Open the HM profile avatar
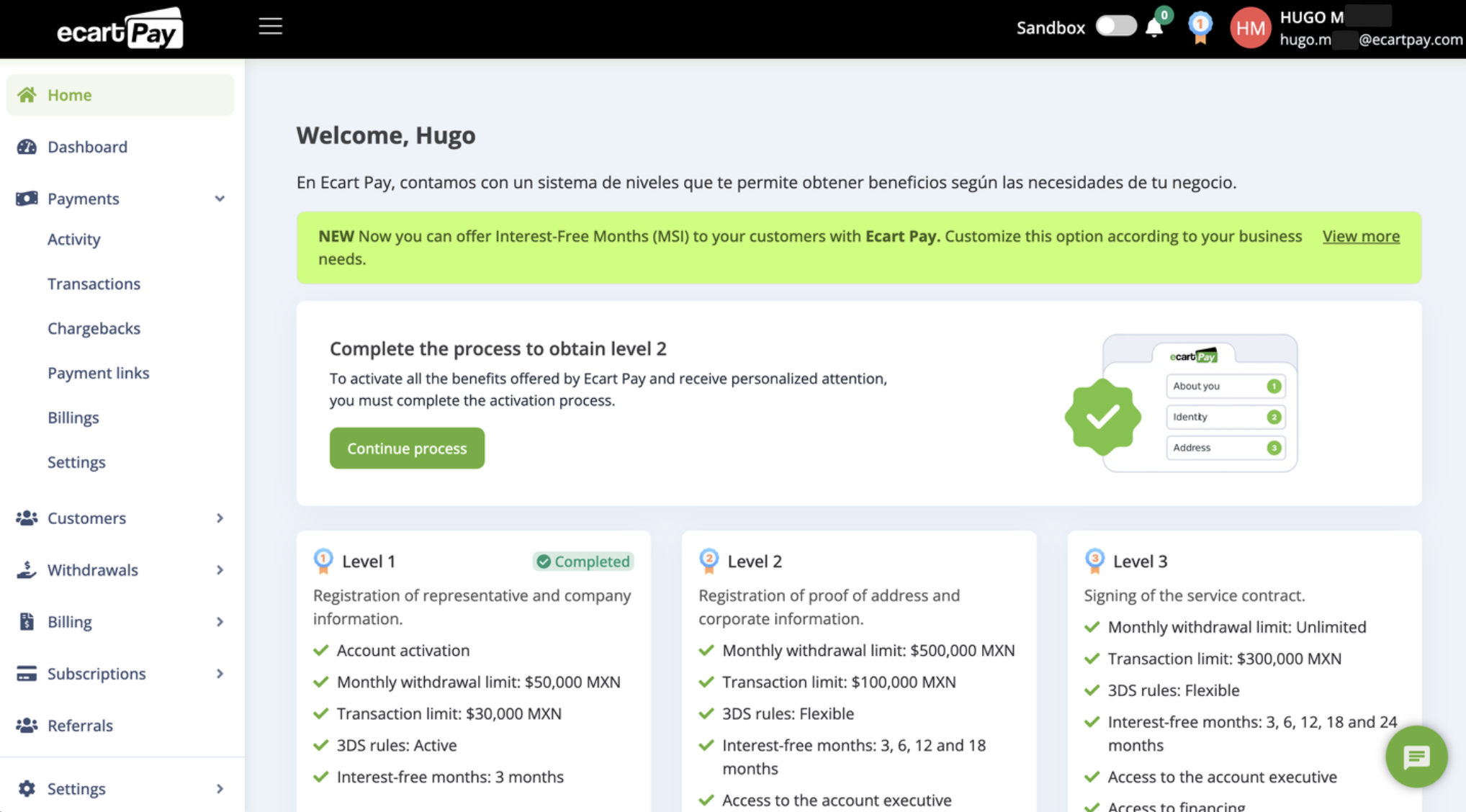This screenshot has height=812, width=1466. click(1251, 28)
